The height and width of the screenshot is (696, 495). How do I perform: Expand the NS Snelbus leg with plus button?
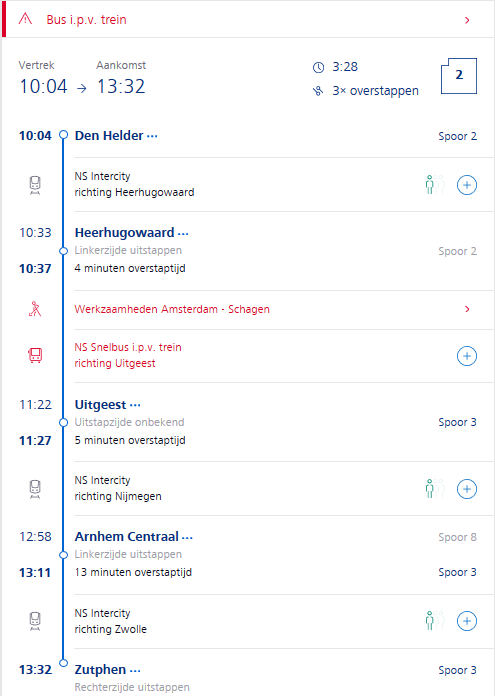467,356
